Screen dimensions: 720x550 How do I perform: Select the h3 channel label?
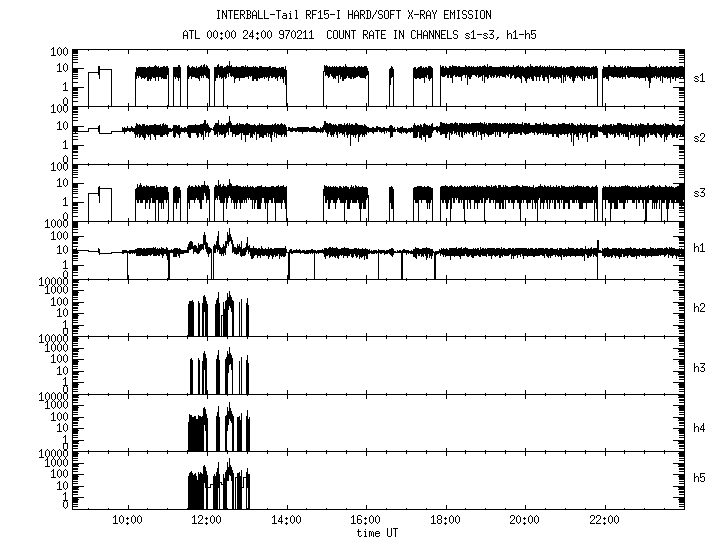tap(700, 365)
